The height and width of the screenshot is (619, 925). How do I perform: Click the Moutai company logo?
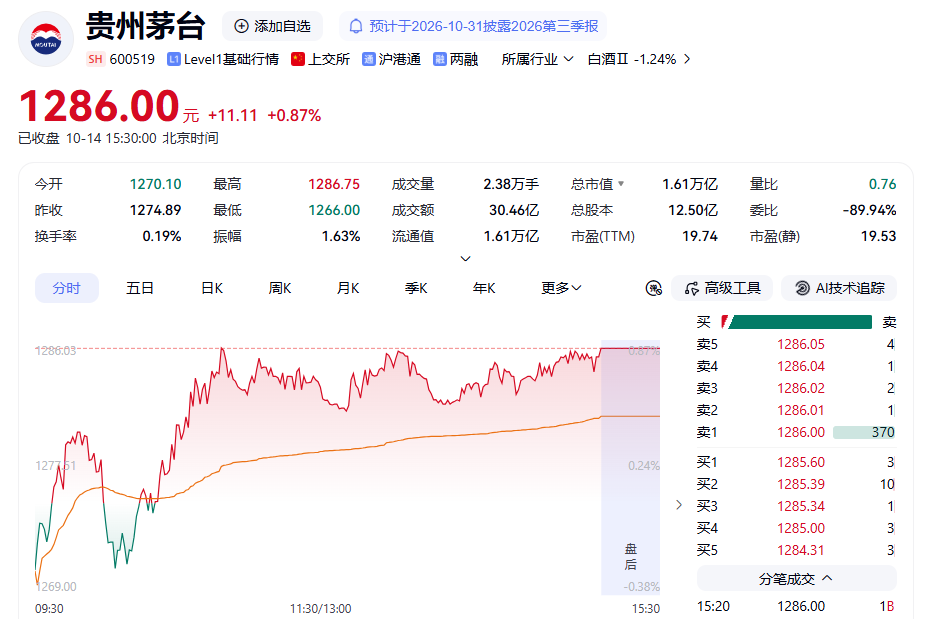[46, 38]
